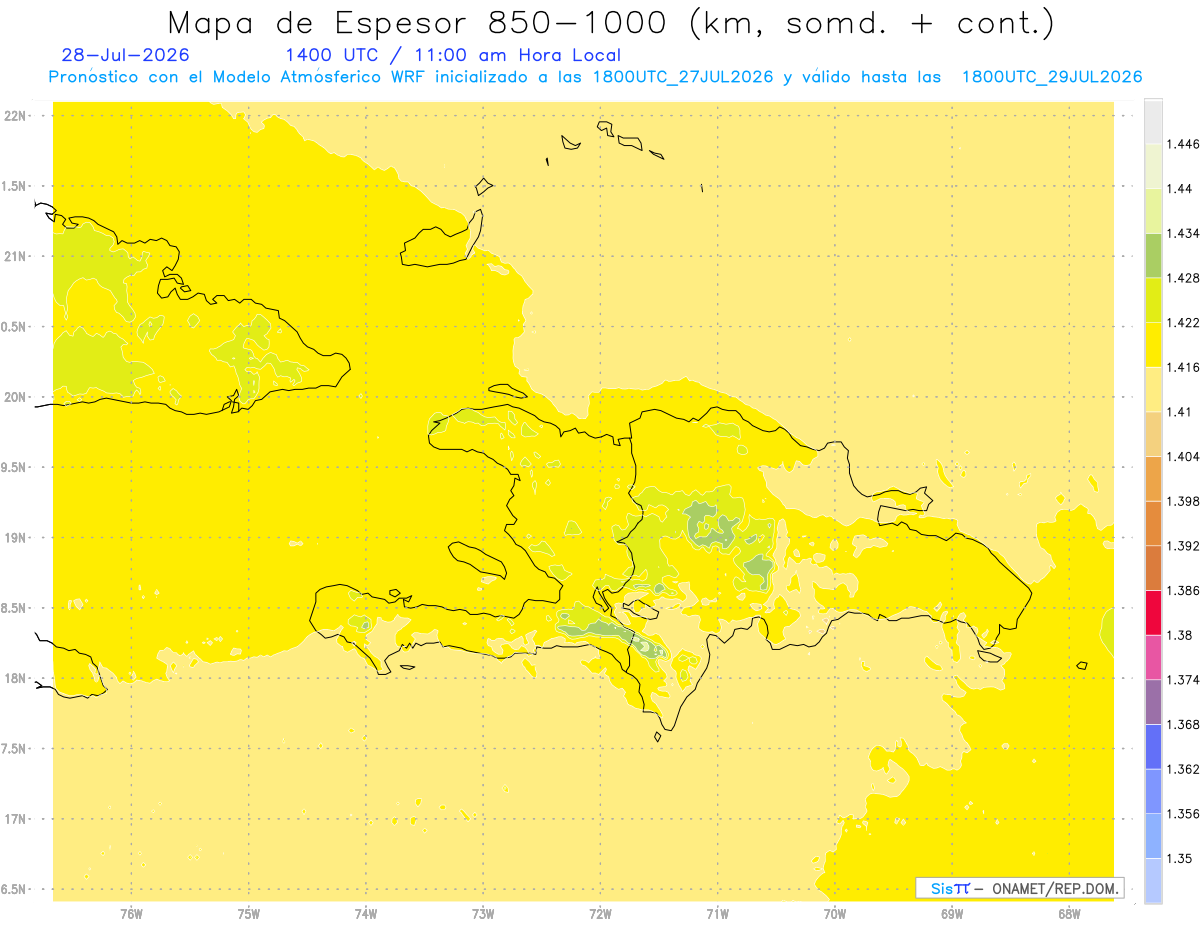Viewport: 1200px width, 927px height.
Task: Click the longitude label '70W'
Action: tap(835, 914)
